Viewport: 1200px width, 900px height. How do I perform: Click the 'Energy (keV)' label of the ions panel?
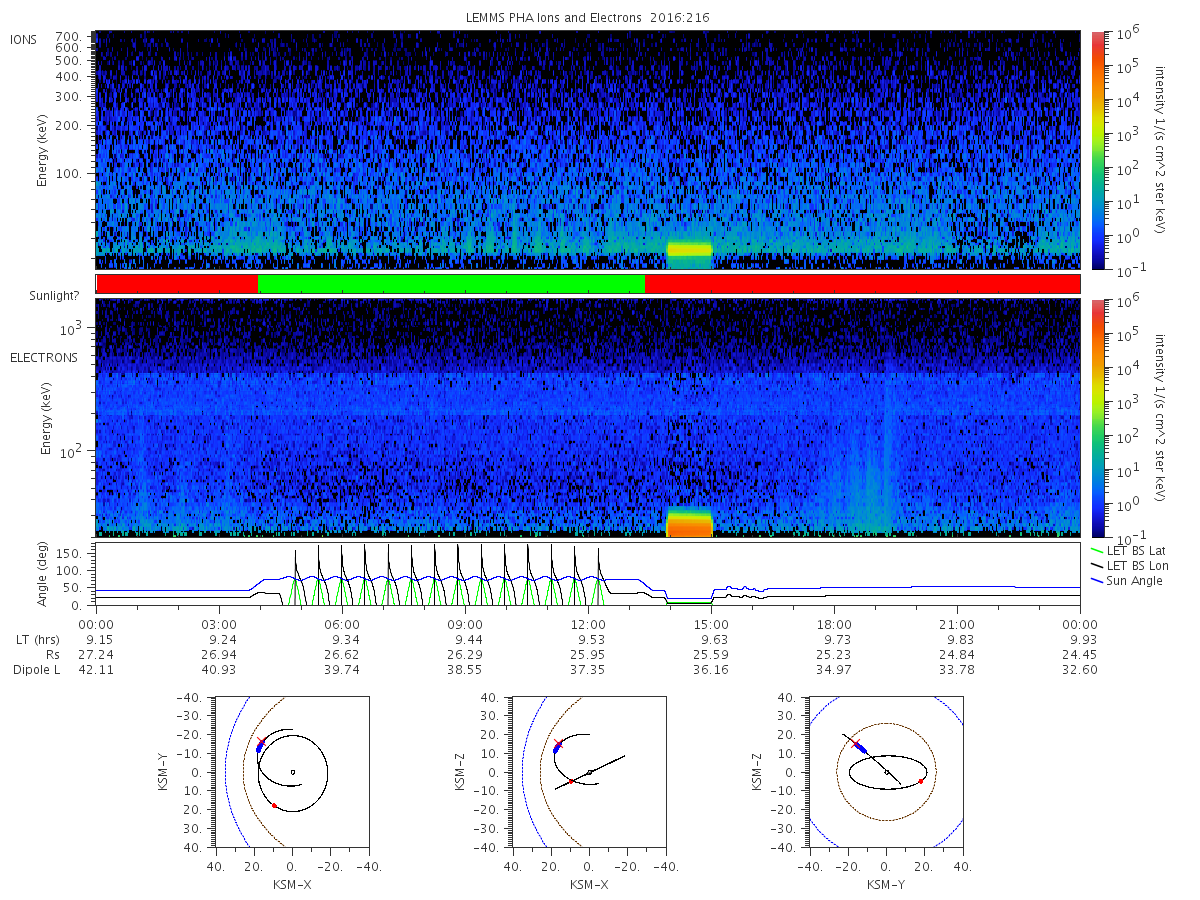tap(44, 150)
